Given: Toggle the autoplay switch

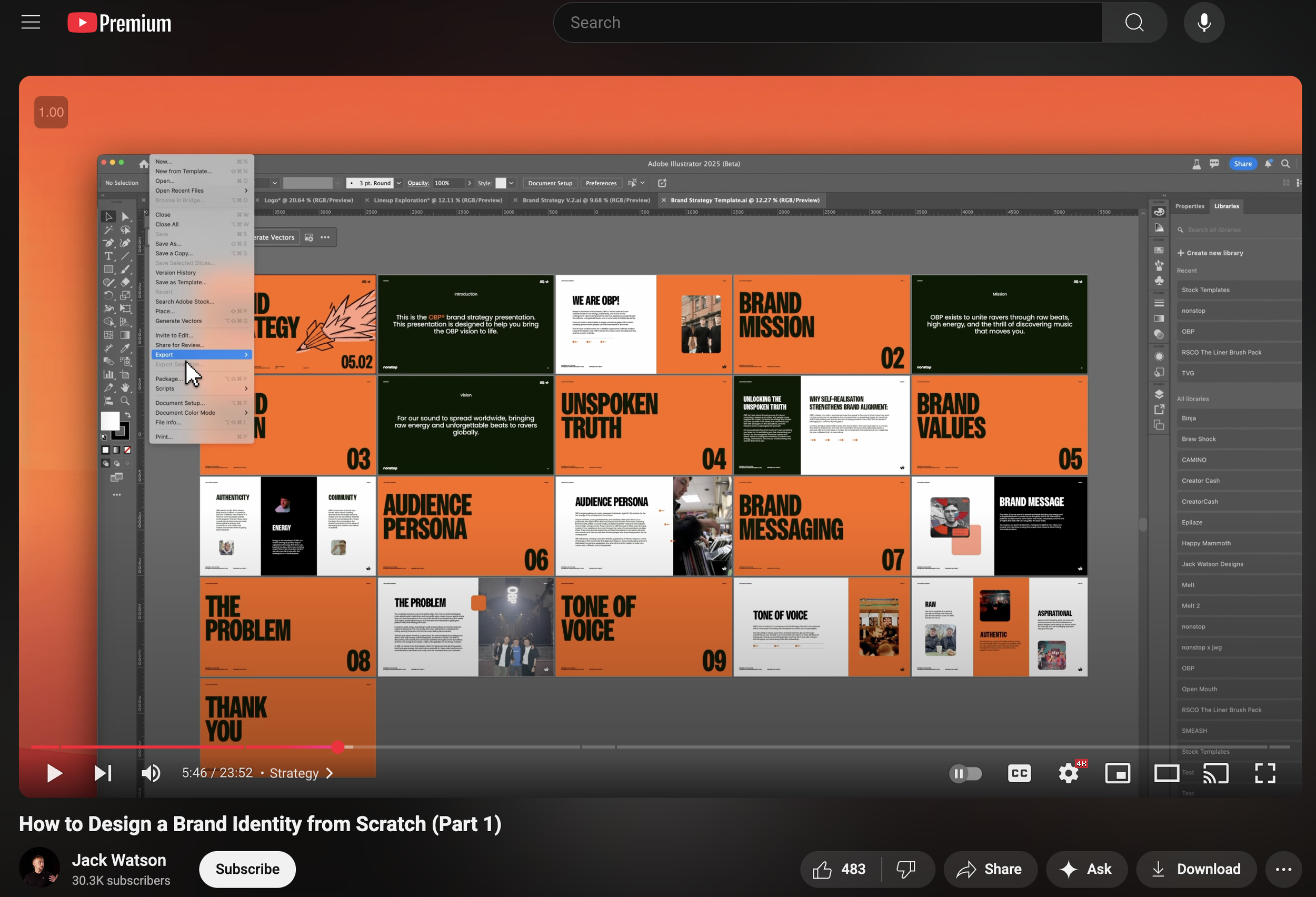Looking at the screenshot, I should click(965, 773).
